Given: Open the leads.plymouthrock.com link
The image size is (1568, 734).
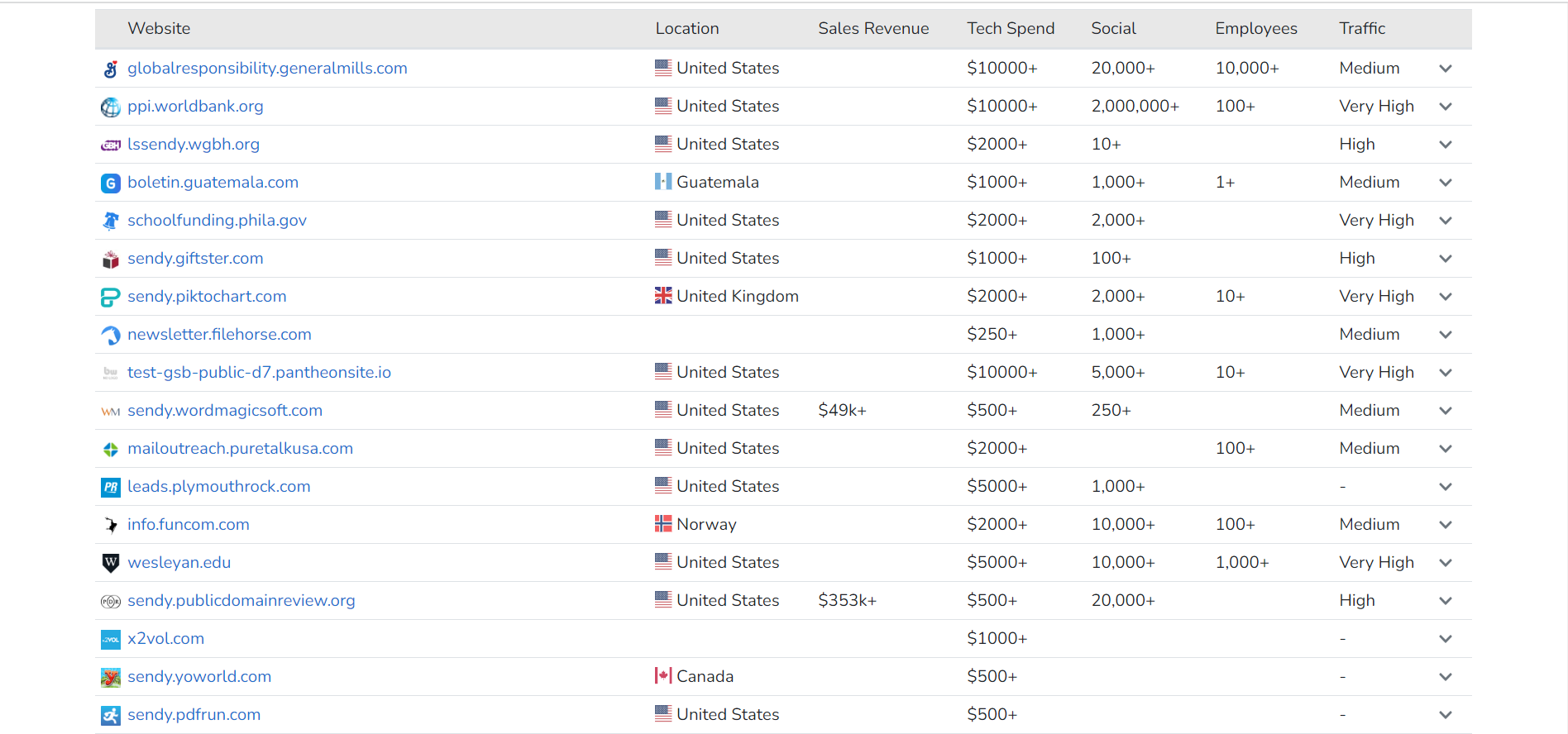Looking at the screenshot, I should 219,486.
